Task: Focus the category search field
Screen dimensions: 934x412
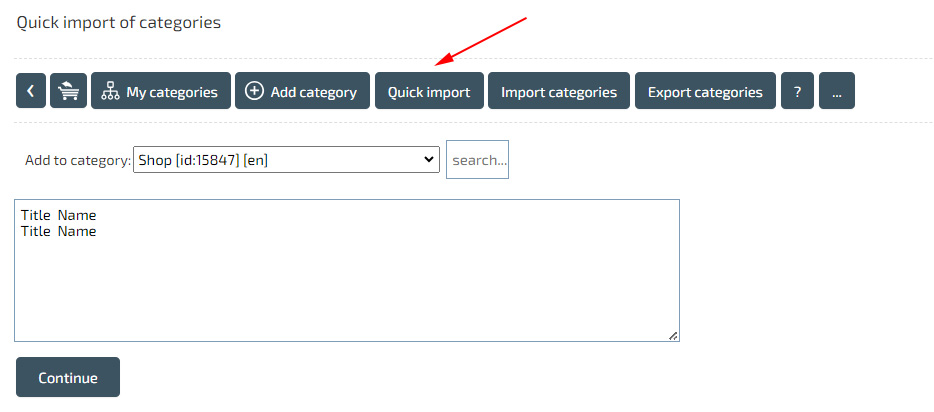Action: (477, 159)
